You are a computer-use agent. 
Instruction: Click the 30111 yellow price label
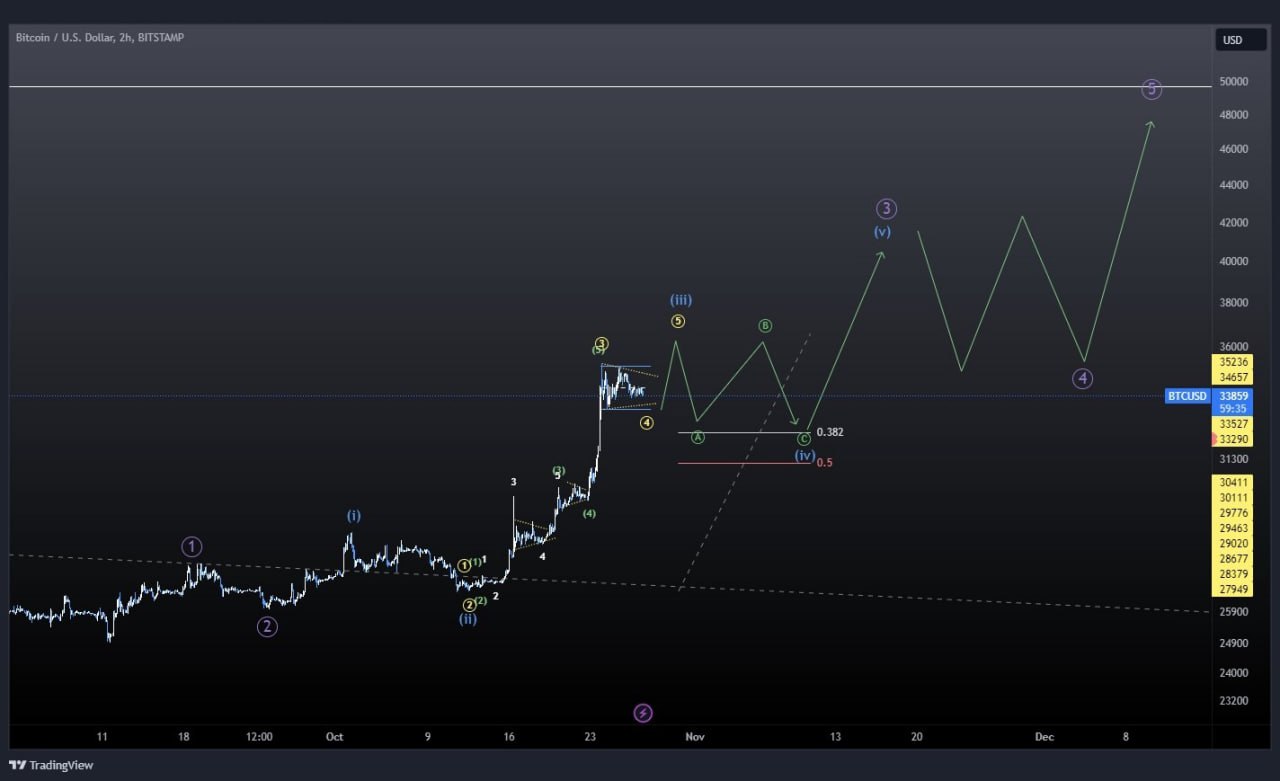[1233, 497]
